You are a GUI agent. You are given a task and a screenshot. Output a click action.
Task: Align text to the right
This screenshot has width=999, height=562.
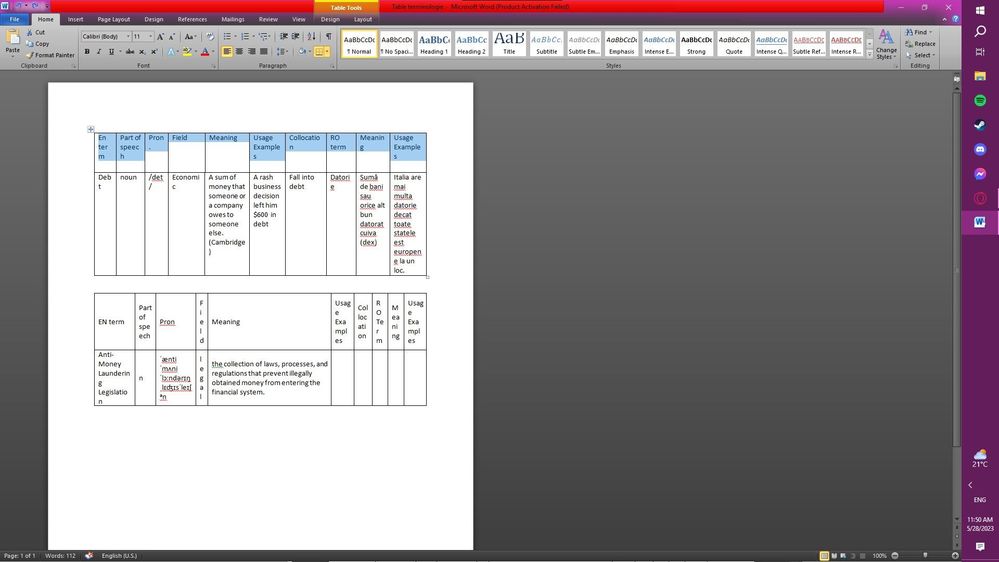click(x=252, y=52)
